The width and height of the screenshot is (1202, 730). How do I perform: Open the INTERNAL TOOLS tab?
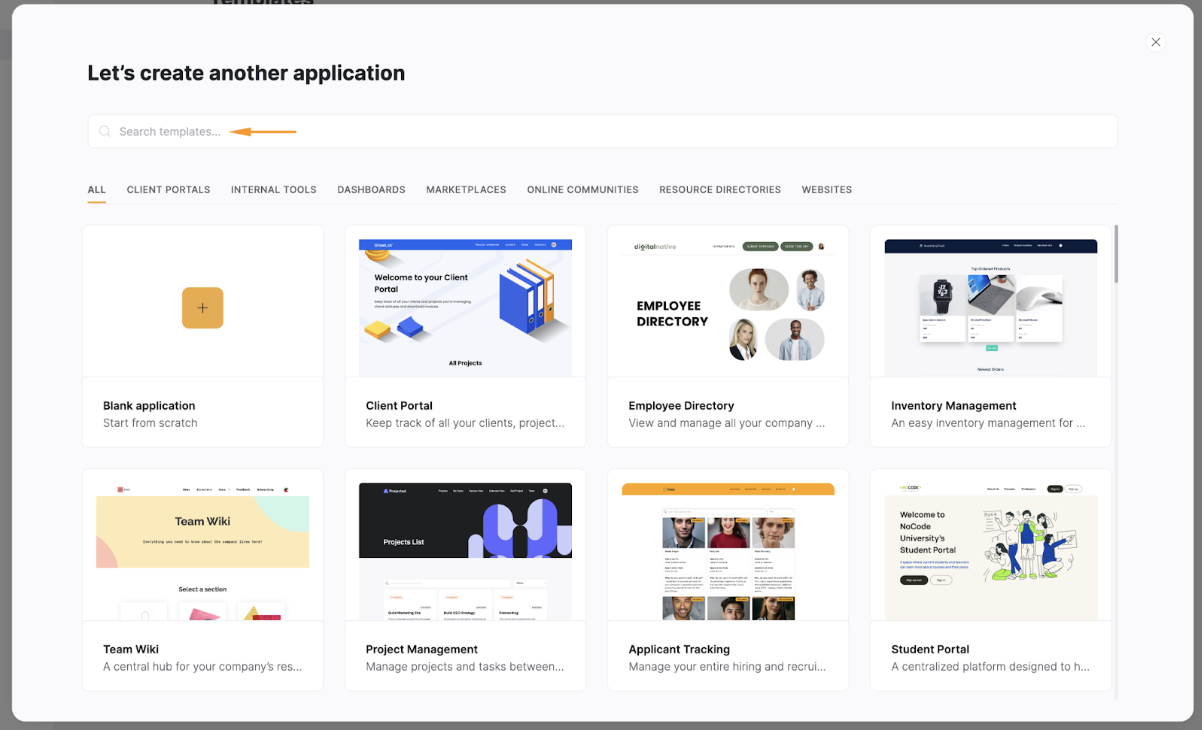[x=273, y=190]
